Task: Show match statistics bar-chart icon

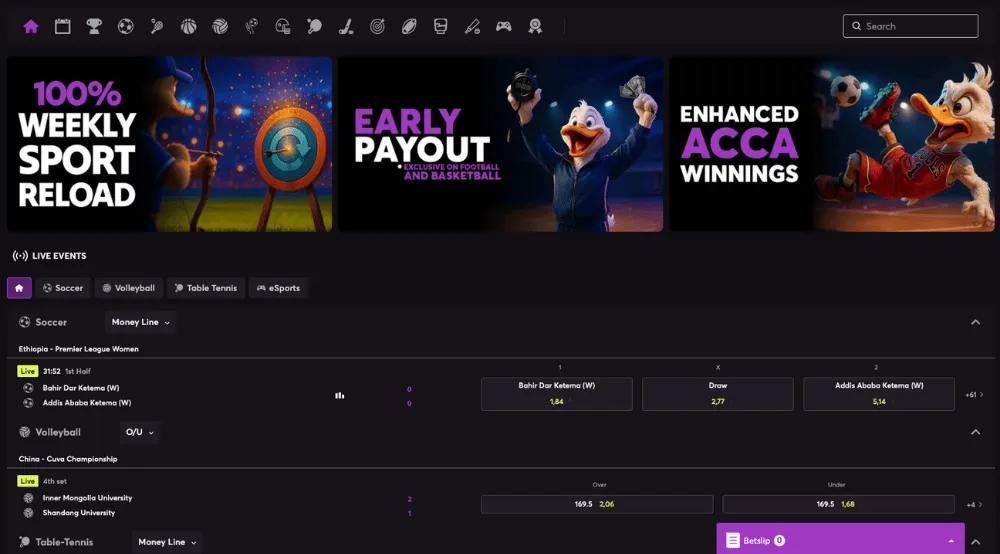Action: tap(340, 395)
